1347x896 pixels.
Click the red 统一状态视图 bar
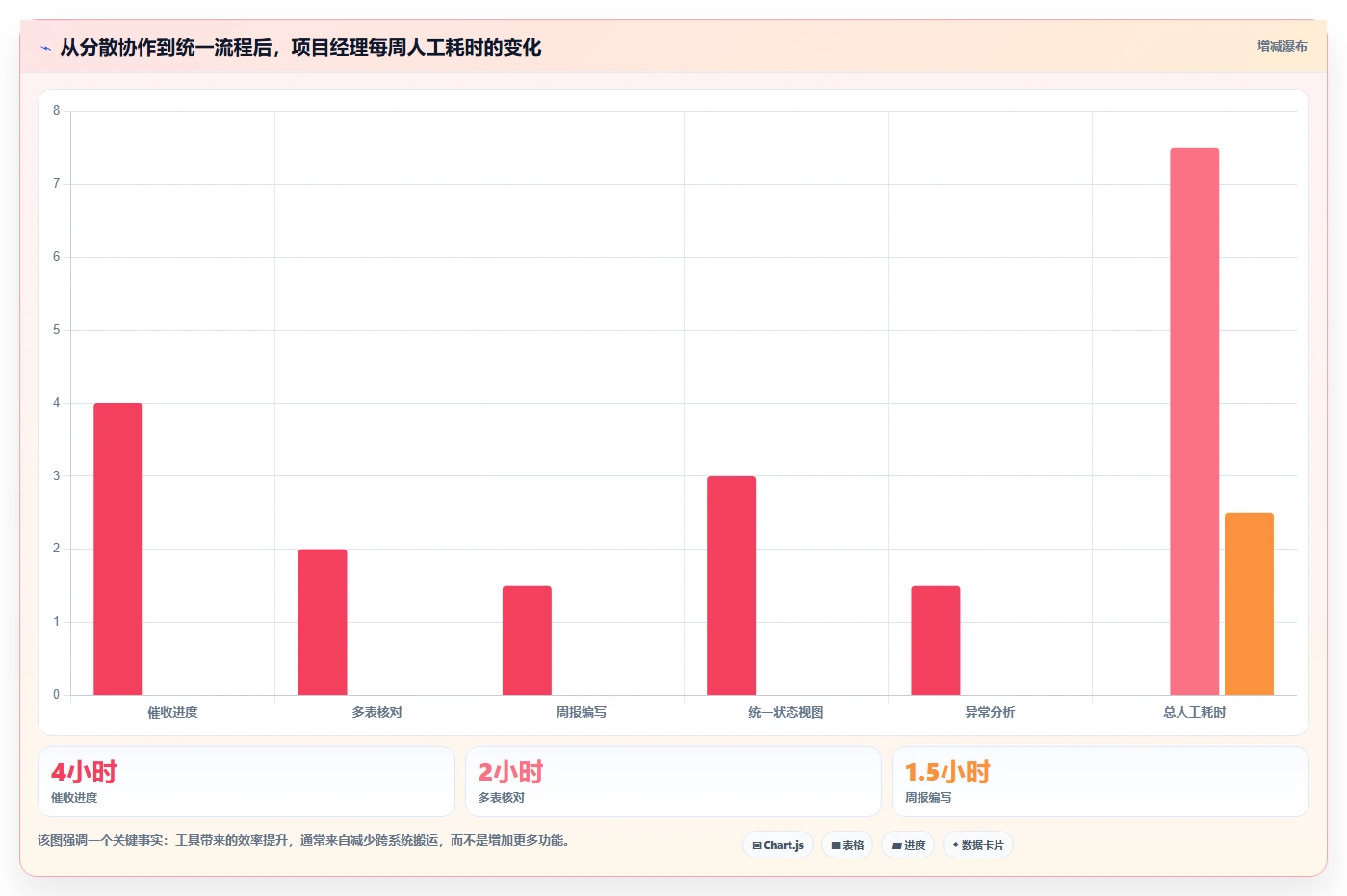(x=731, y=585)
